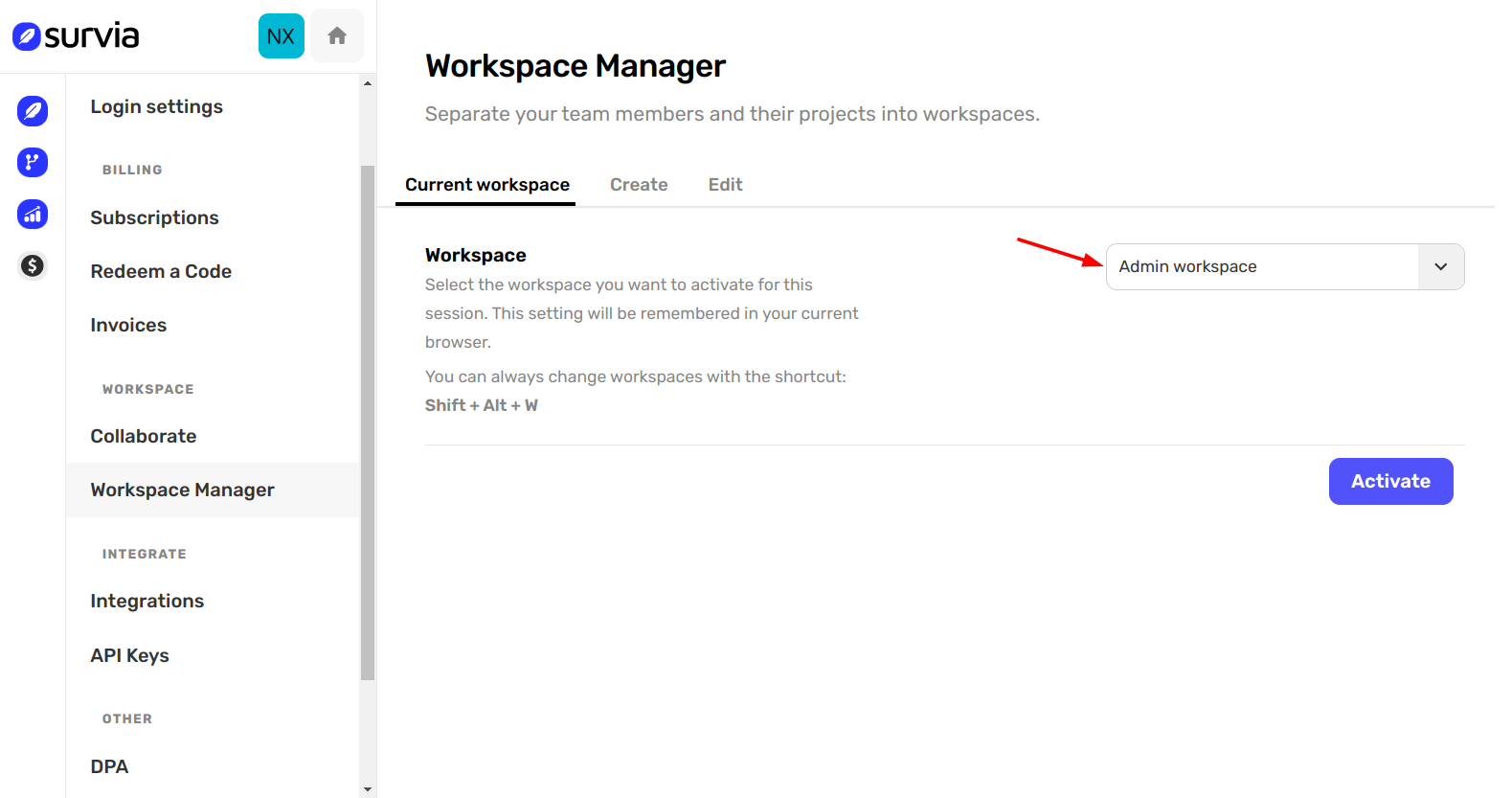Open Redeem a Code page
The height and width of the screenshot is (798, 1512).
(161, 271)
